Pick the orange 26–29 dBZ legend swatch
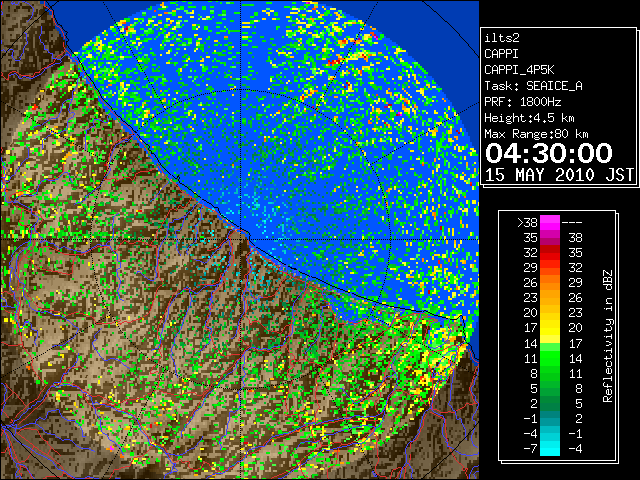640x480 pixels. [x=550, y=283]
